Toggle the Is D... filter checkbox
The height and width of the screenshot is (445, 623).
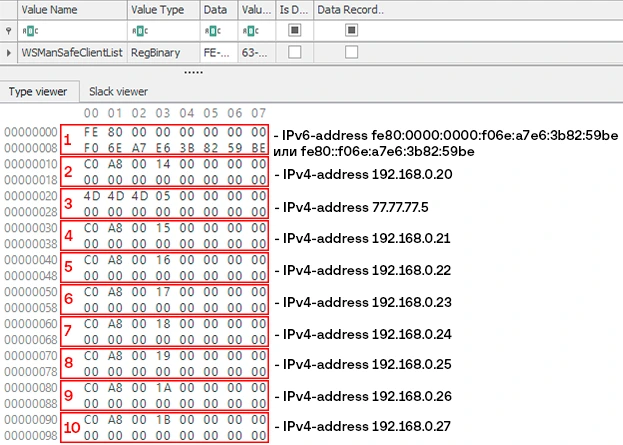pos(294,30)
